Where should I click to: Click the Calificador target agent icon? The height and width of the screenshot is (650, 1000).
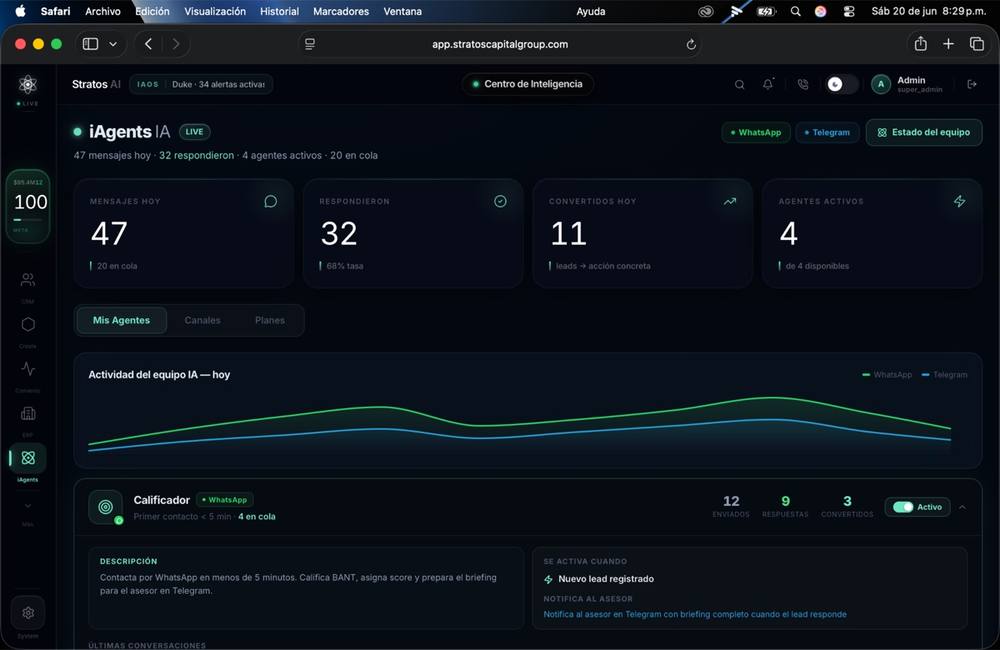pyautogui.click(x=106, y=507)
